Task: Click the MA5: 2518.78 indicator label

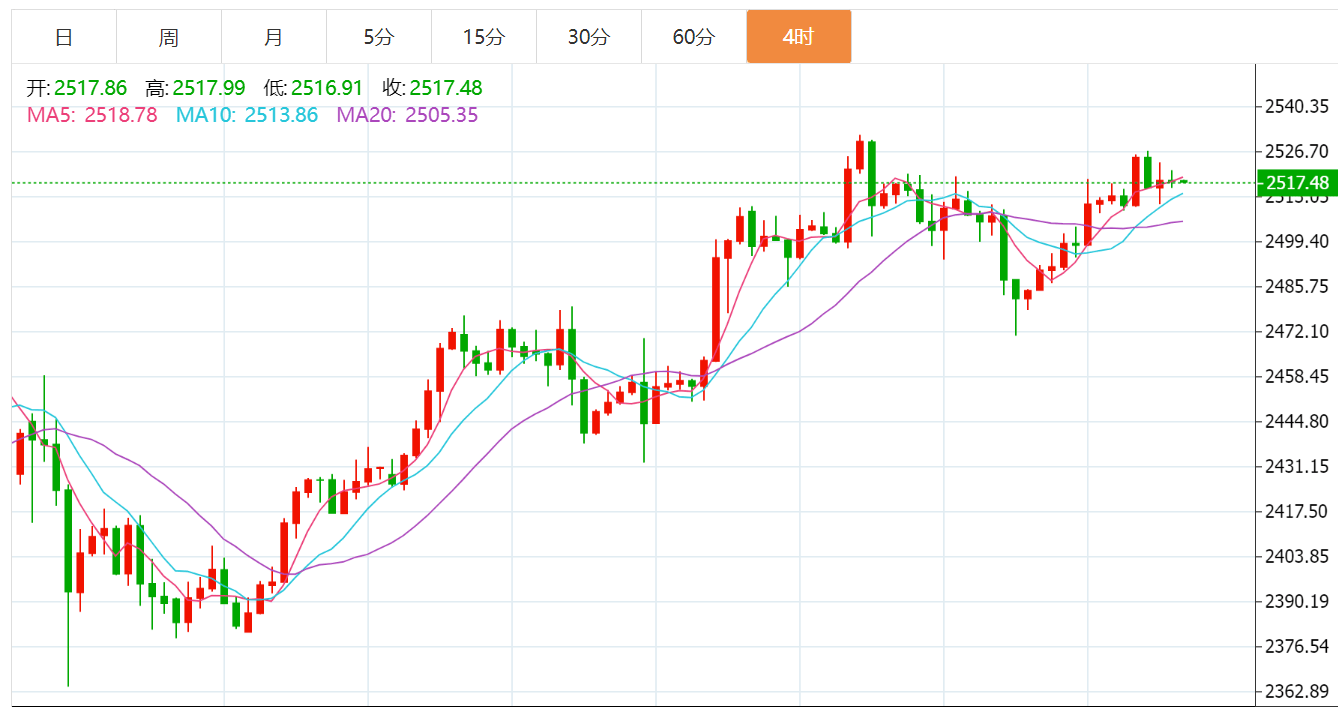Action: pyautogui.click(x=92, y=115)
